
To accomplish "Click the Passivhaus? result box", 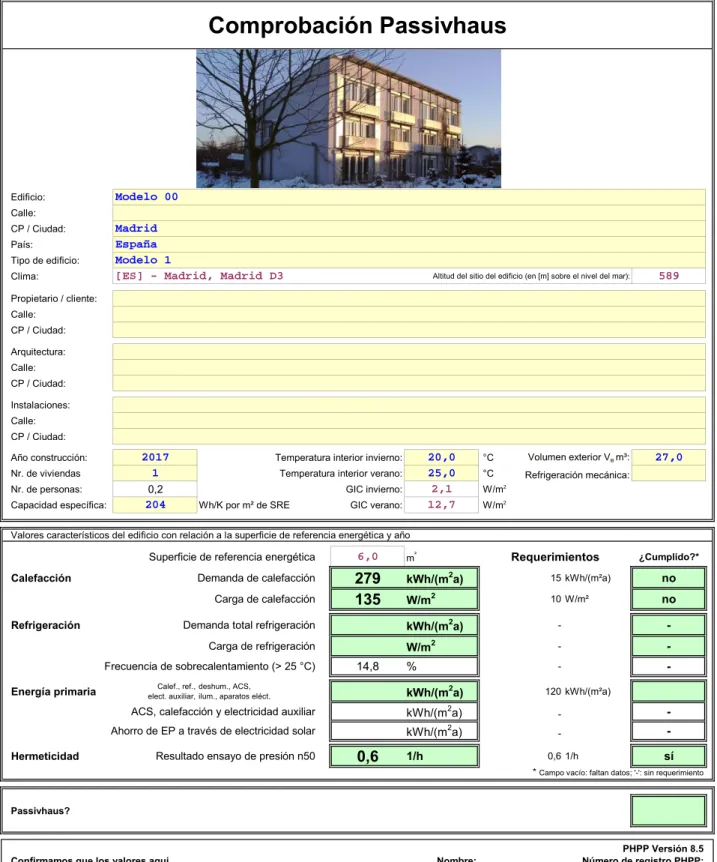I will coord(669,811).
